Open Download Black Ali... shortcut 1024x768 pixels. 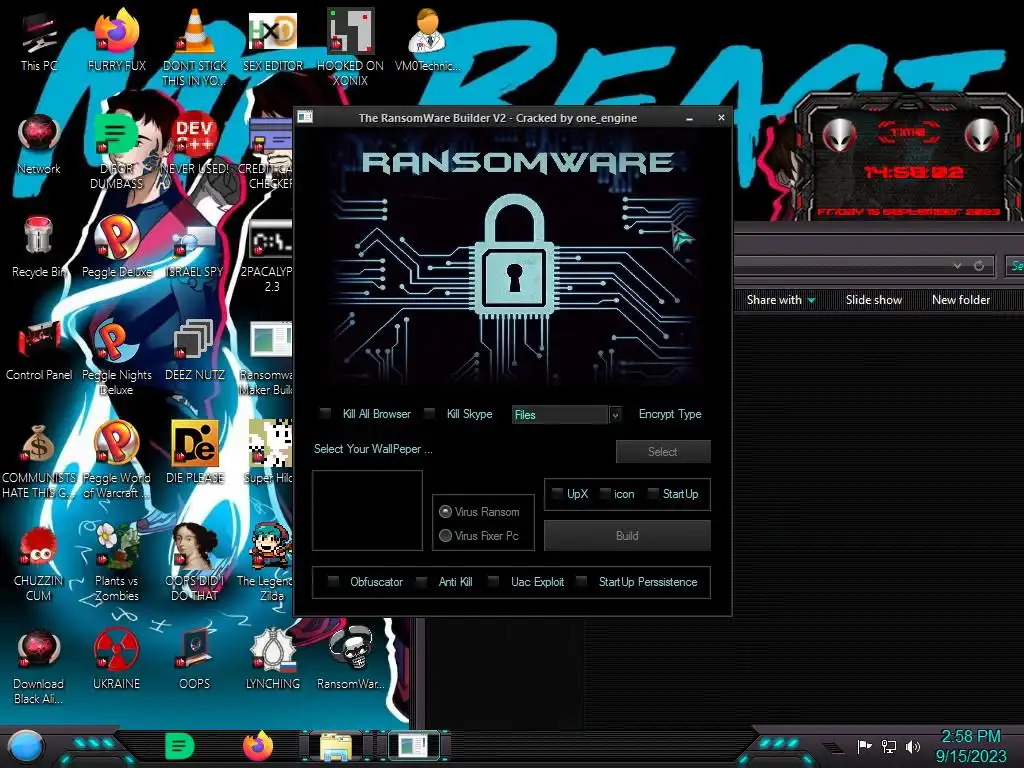point(39,666)
